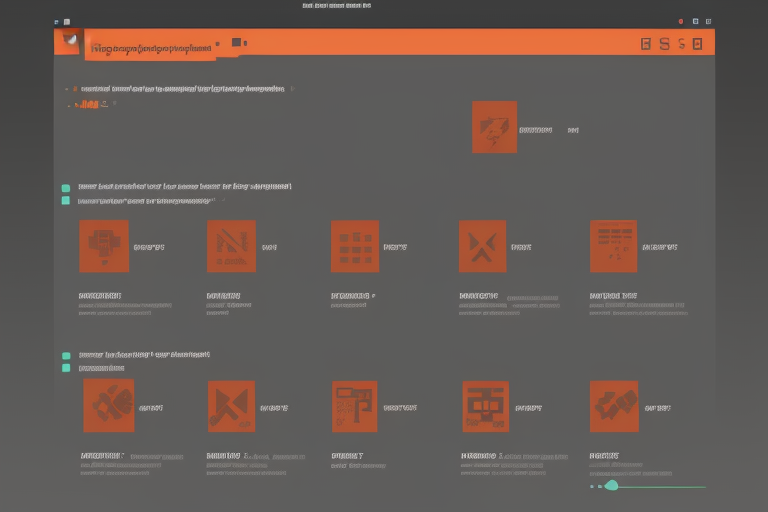Screen dimensions: 768x512
Task: Click the S button at the header's right side
Action: [x=662, y=44]
